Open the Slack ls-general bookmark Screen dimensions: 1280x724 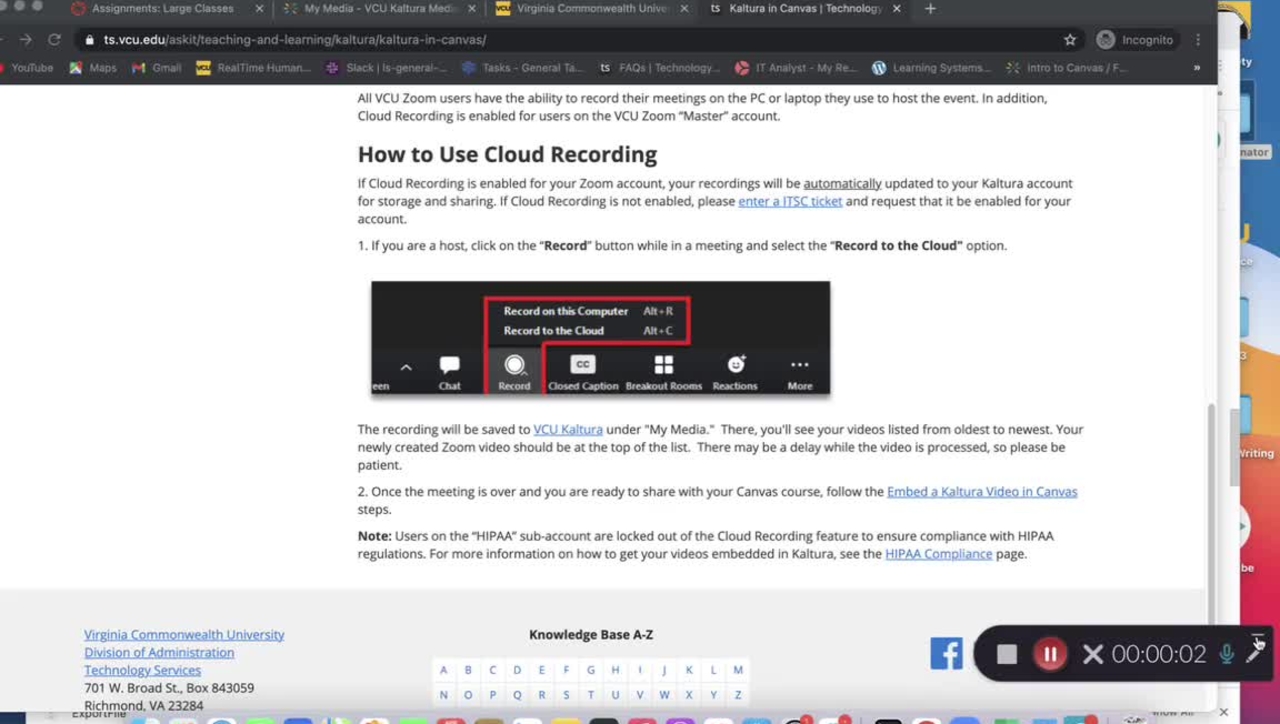388,68
